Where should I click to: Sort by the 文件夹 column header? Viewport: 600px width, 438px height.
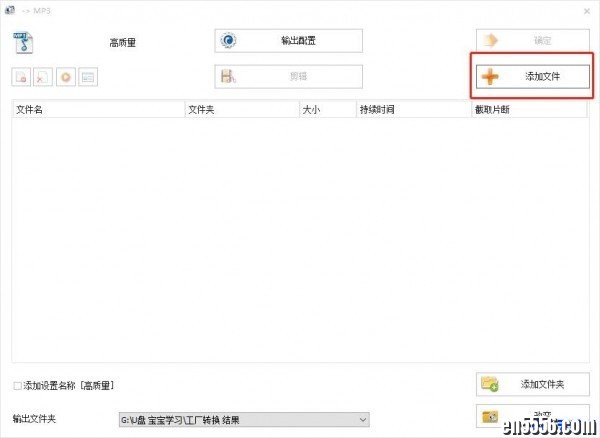coord(241,110)
